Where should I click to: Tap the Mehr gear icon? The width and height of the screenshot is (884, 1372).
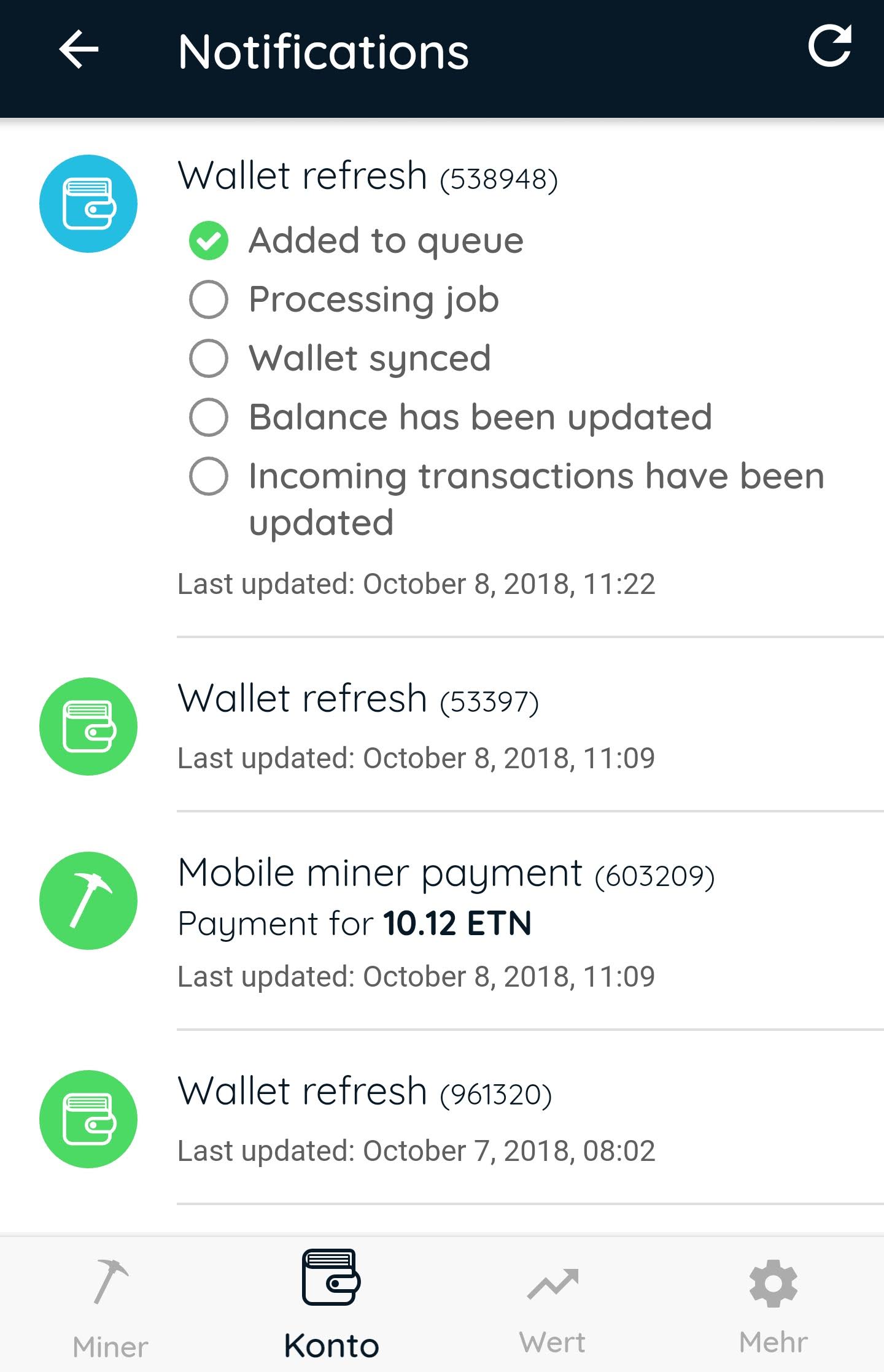pos(773,1284)
